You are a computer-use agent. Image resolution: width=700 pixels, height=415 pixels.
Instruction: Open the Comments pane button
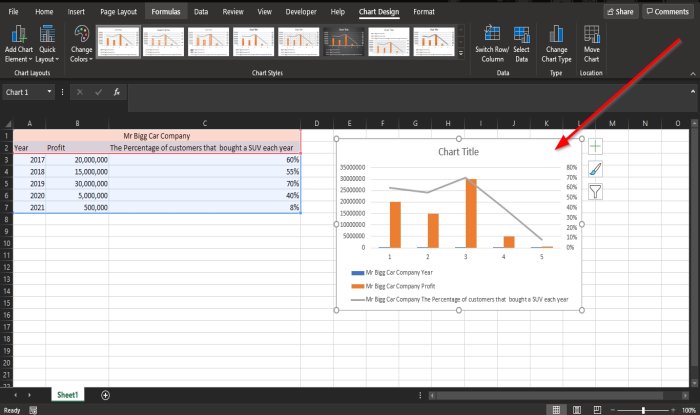667,11
